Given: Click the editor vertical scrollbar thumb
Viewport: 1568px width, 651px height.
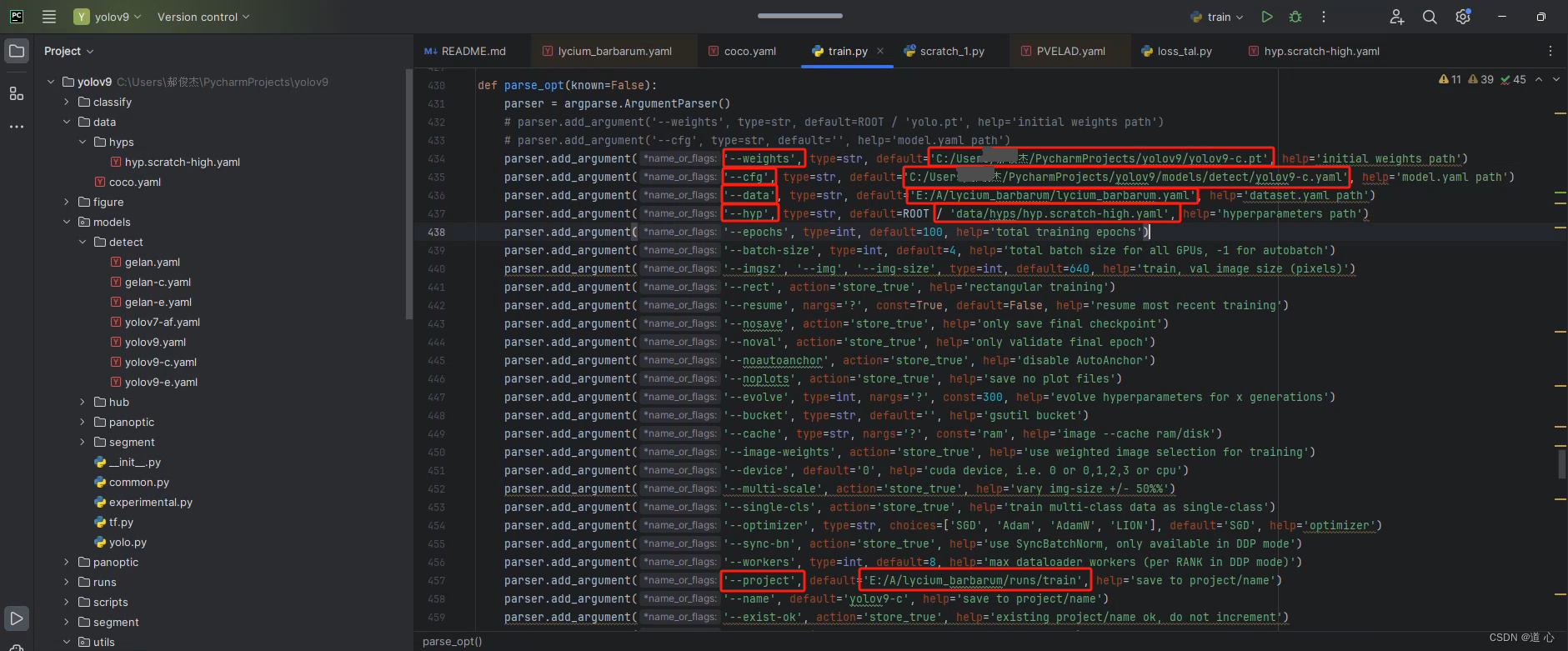Looking at the screenshot, I should [1561, 464].
